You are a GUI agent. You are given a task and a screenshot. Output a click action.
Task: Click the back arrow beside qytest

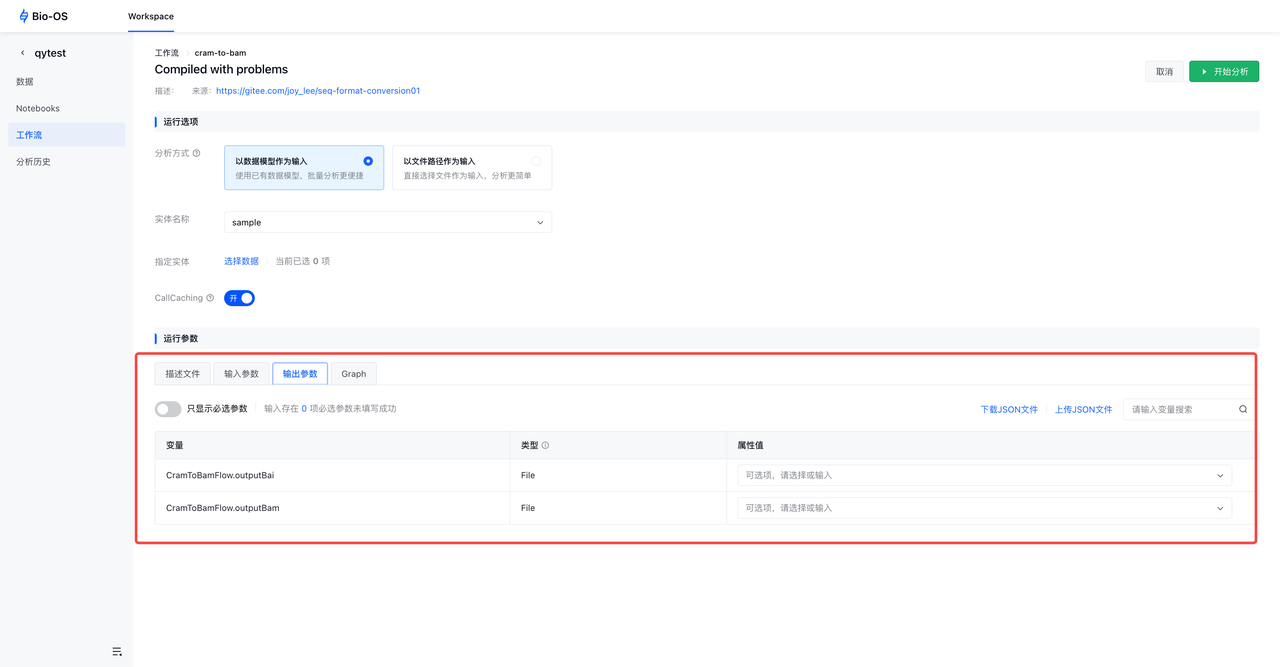[23, 53]
